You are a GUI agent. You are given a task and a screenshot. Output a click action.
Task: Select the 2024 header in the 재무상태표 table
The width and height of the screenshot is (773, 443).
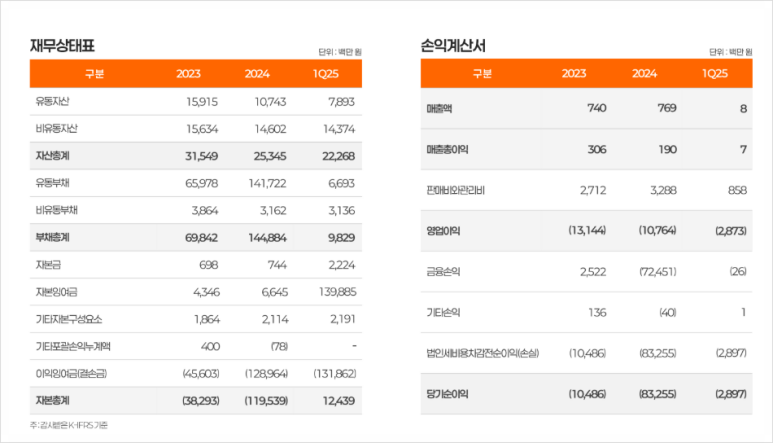point(257,74)
